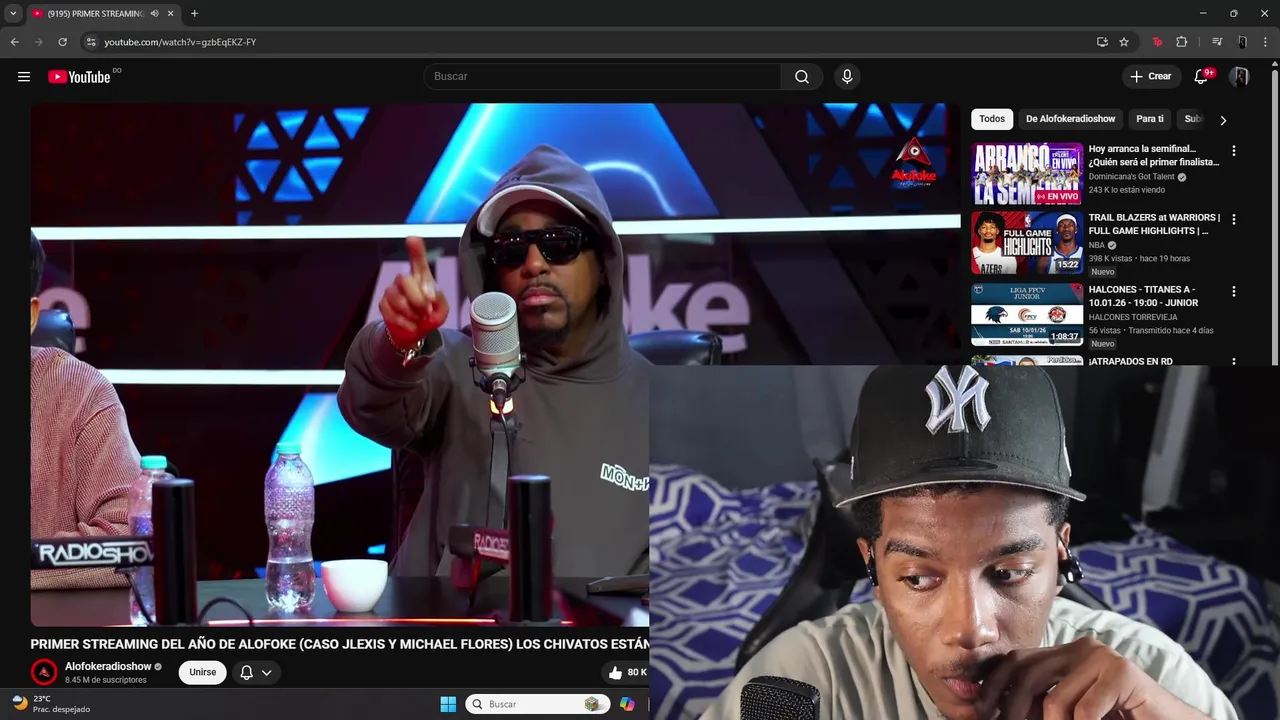This screenshot has width=1280, height=720.
Task: Select the De Alofokeradioshow filter chip
Action: (x=1070, y=119)
